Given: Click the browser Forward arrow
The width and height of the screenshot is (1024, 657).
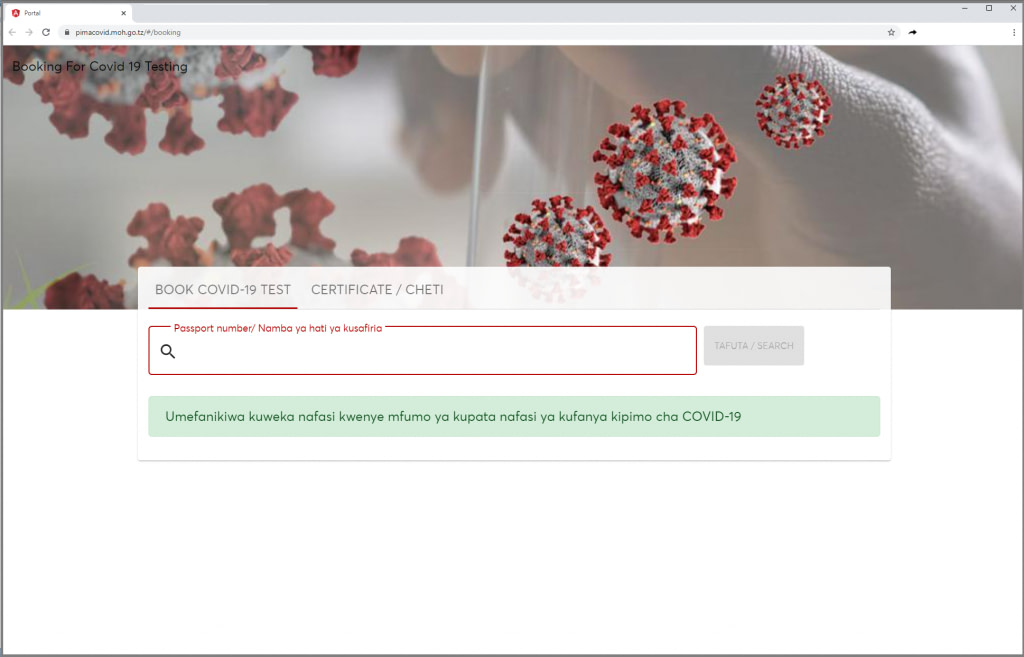Looking at the screenshot, I should [29, 32].
